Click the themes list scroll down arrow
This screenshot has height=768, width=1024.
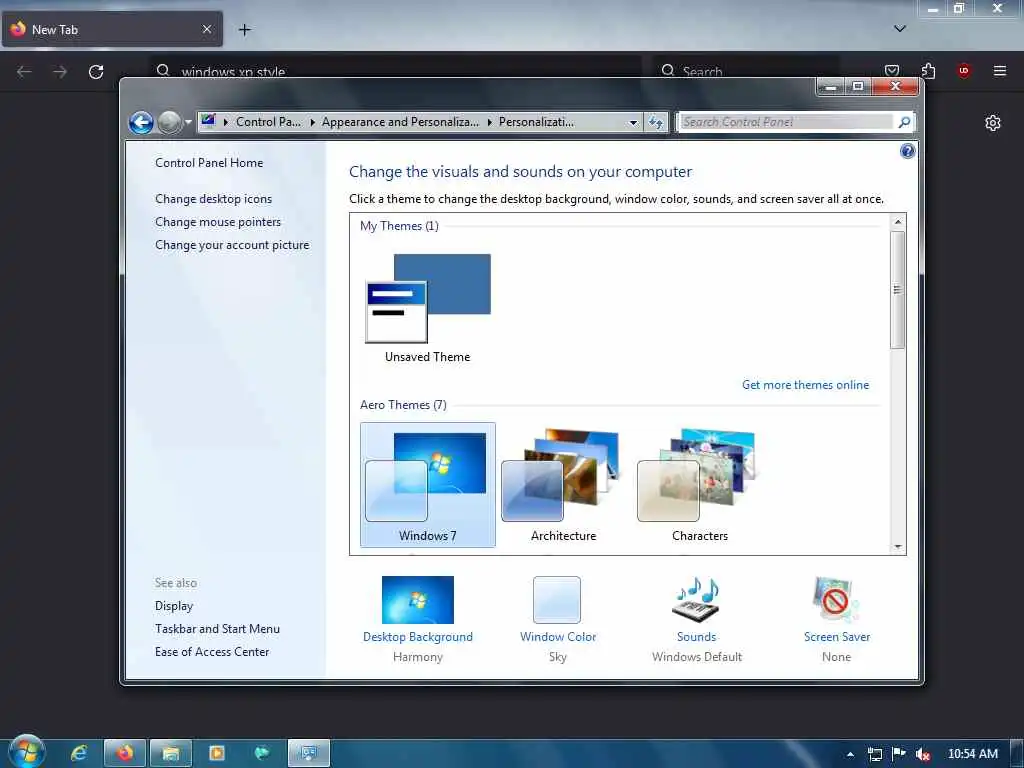(x=898, y=547)
